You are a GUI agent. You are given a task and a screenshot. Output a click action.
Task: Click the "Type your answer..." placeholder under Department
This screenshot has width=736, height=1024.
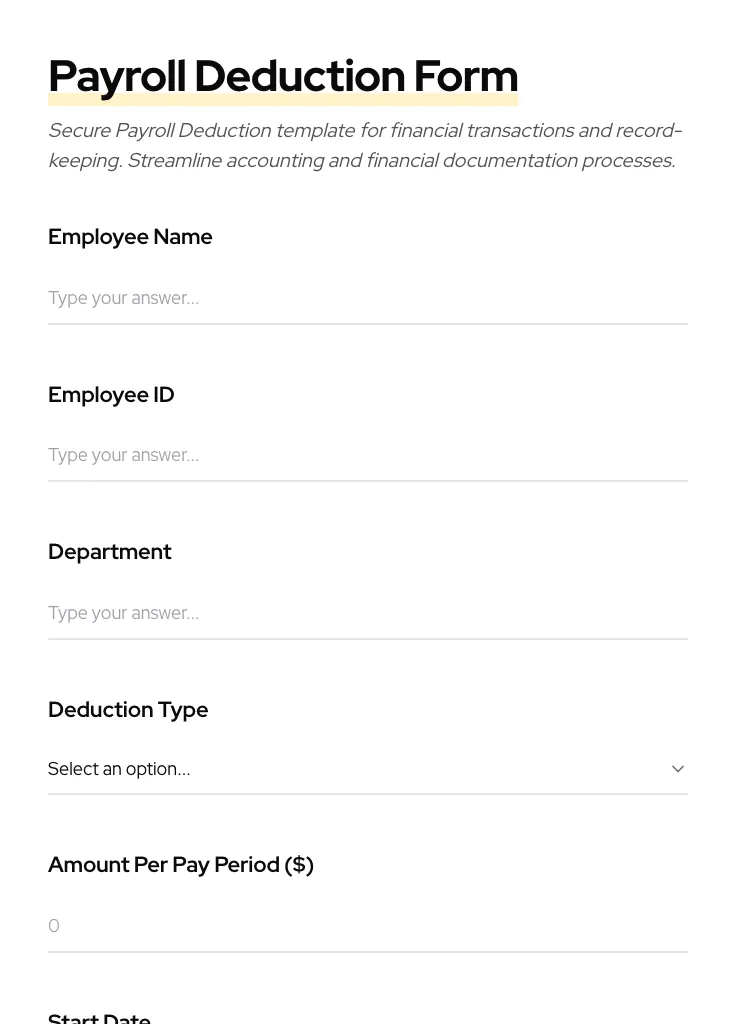[x=123, y=613]
